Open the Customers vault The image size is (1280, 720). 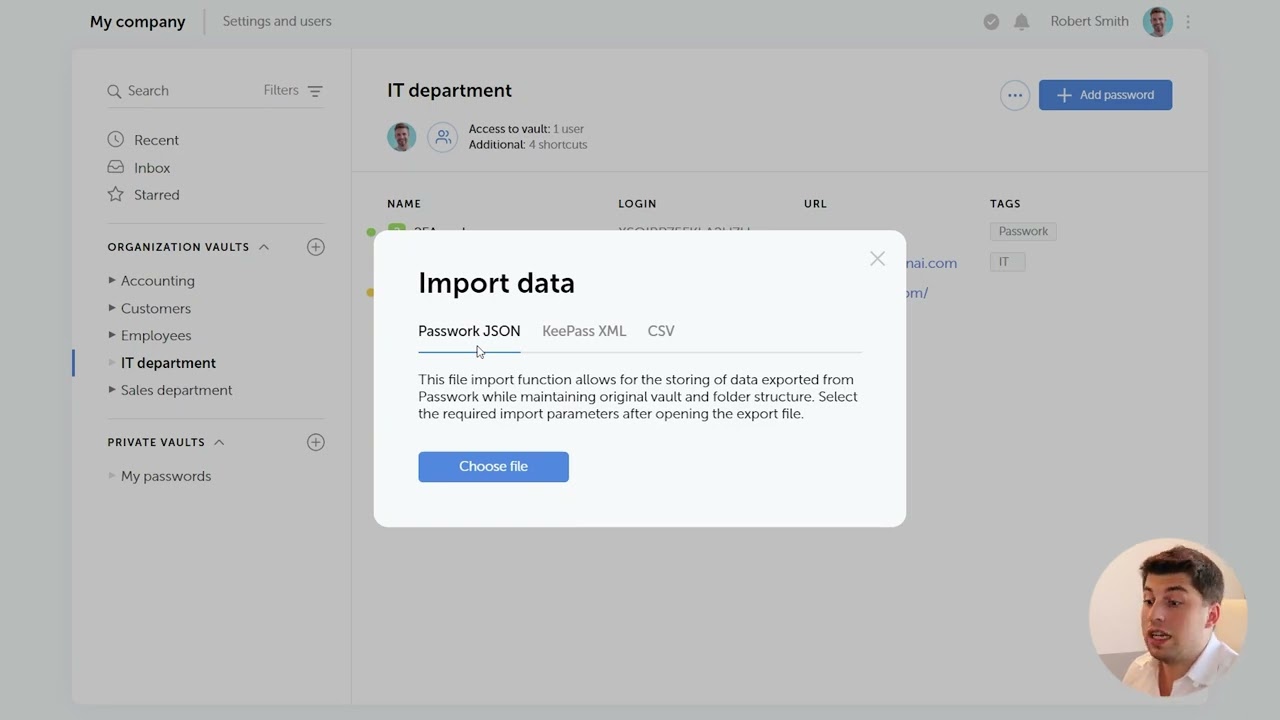156,308
